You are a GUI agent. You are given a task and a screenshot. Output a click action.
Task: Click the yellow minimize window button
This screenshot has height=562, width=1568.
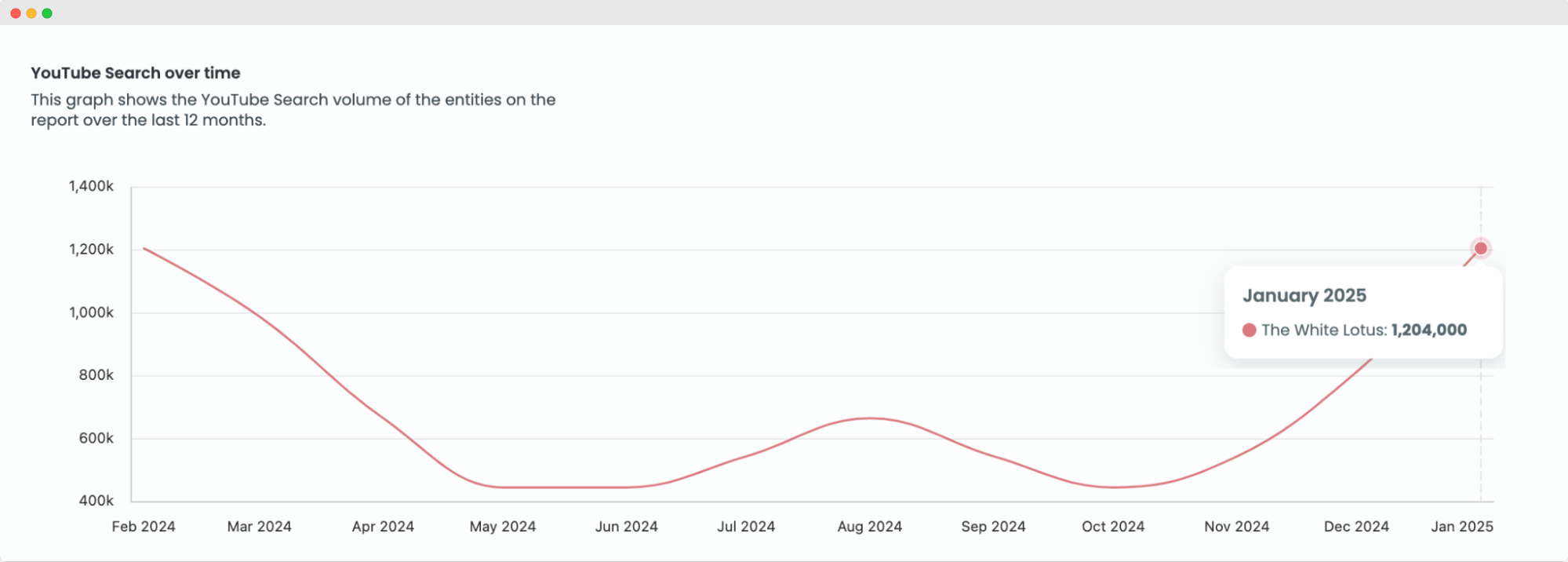(31, 13)
